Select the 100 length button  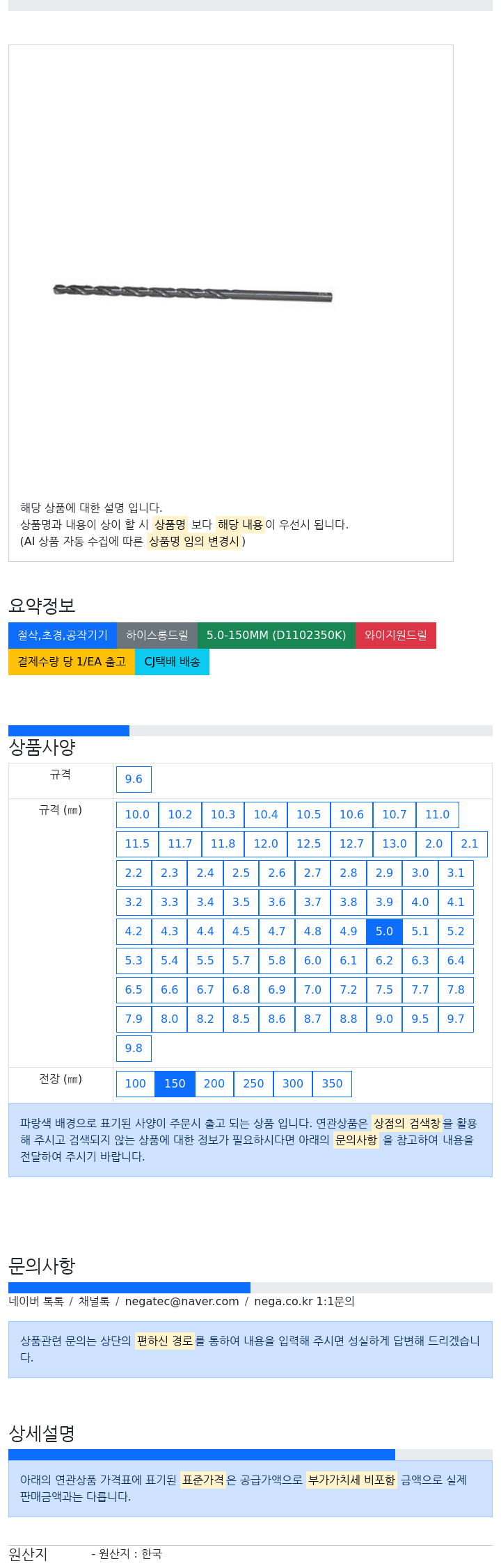[136, 1084]
